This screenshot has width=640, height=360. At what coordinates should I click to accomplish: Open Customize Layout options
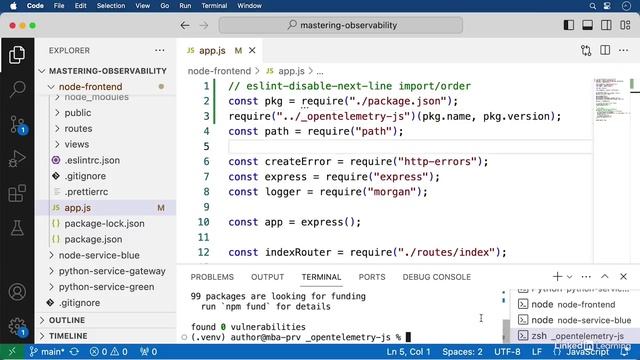(625, 25)
